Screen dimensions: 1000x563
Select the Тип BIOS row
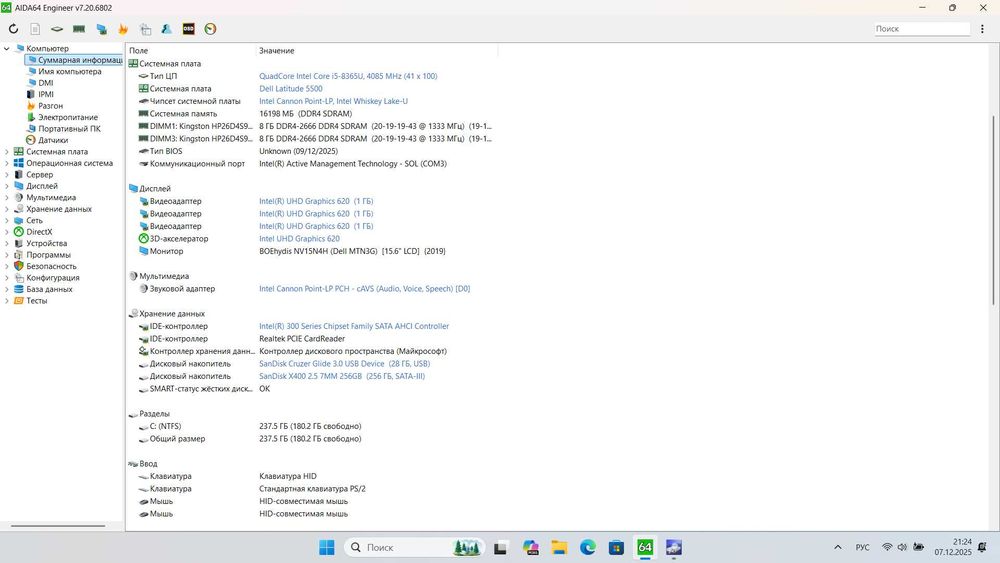click(x=311, y=151)
